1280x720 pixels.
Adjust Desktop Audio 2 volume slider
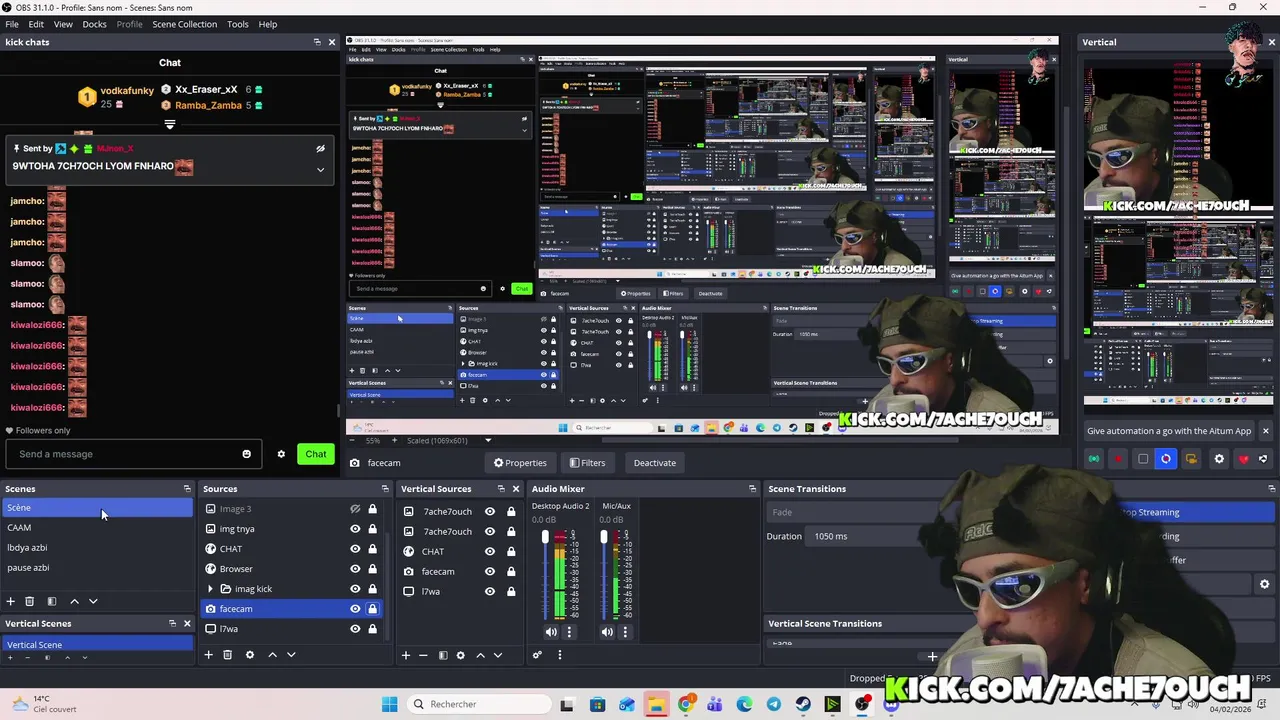click(545, 538)
